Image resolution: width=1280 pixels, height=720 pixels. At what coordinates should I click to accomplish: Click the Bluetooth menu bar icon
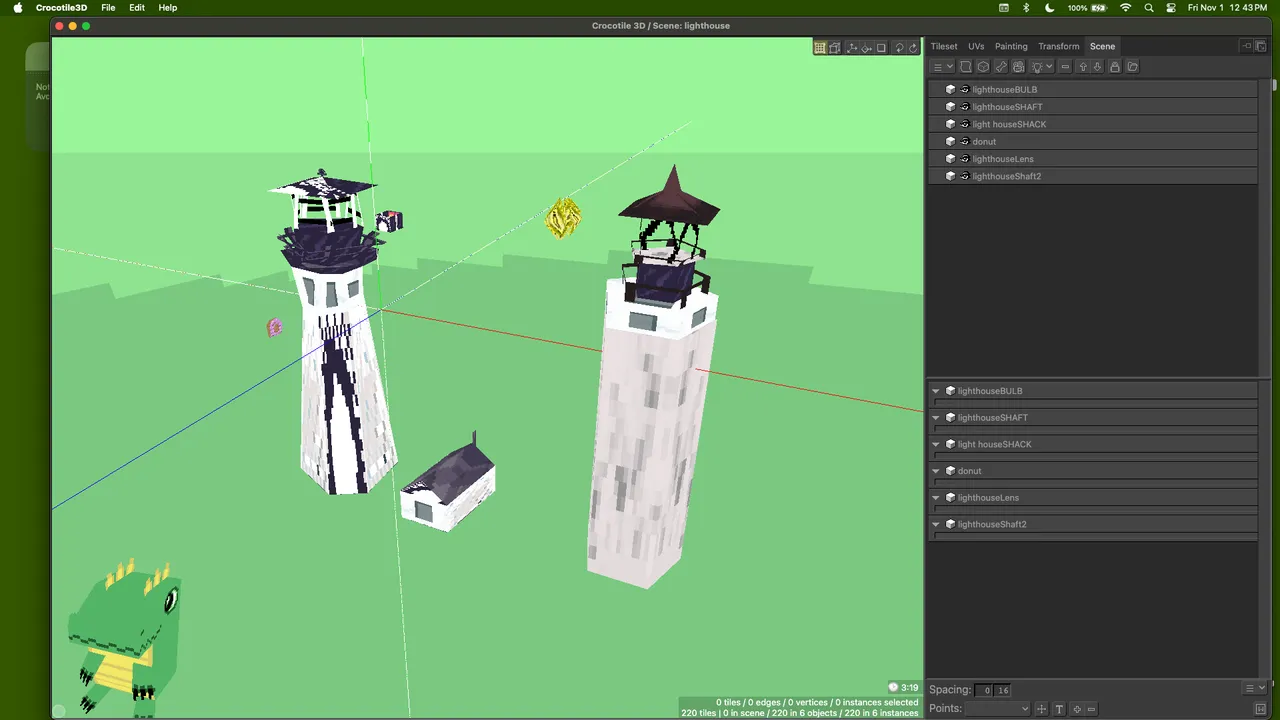[1026, 7]
